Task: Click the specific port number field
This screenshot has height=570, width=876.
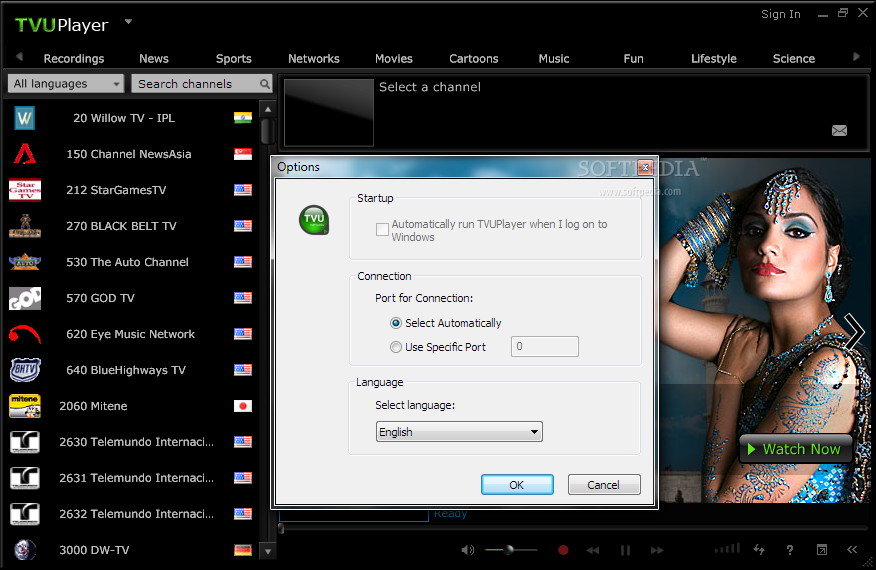Action: point(545,346)
